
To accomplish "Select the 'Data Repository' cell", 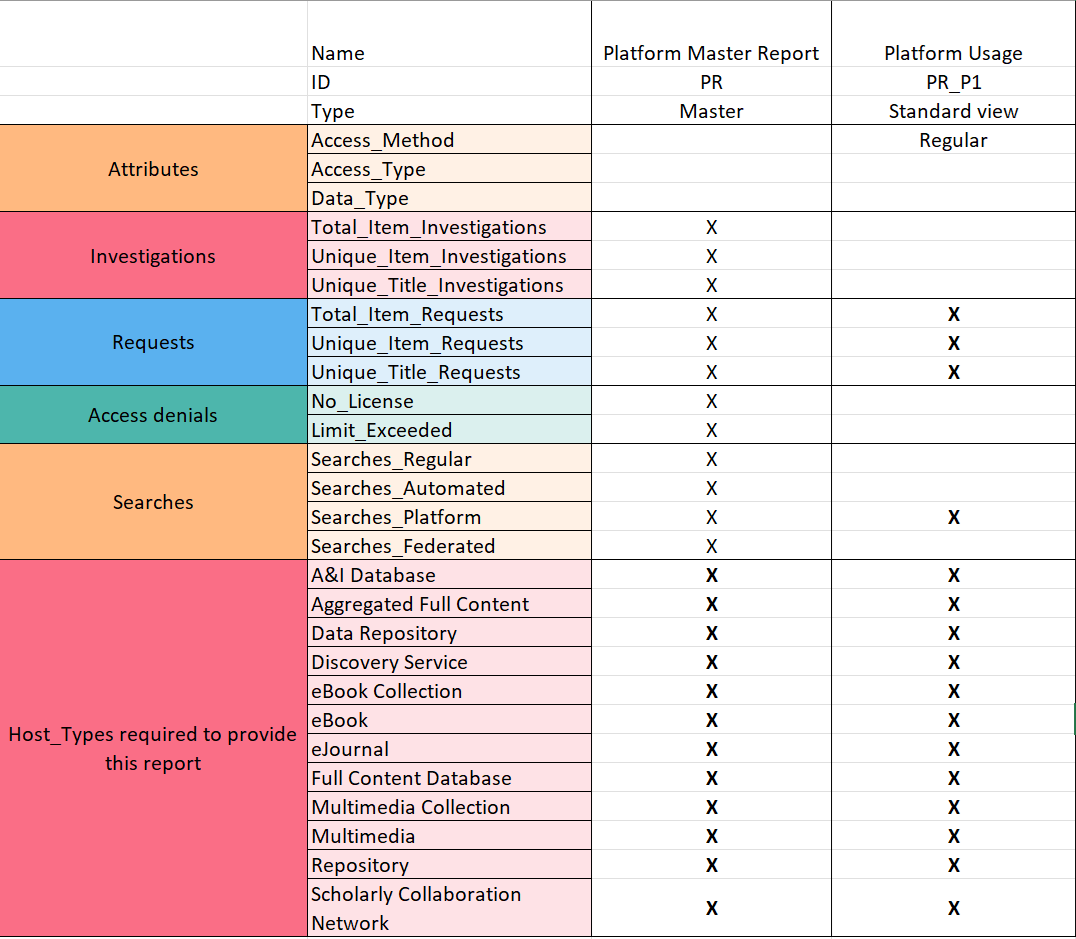I will [x=449, y=632].
